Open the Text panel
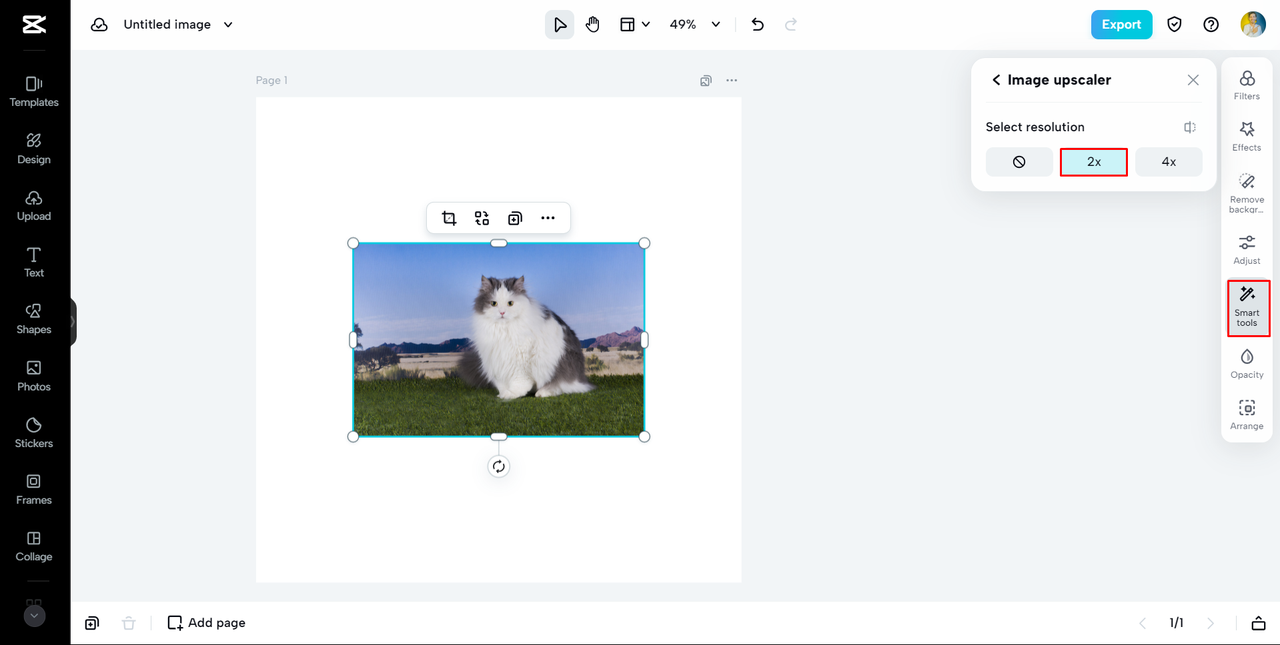The image size is (1280, 645). pos(34,262)
